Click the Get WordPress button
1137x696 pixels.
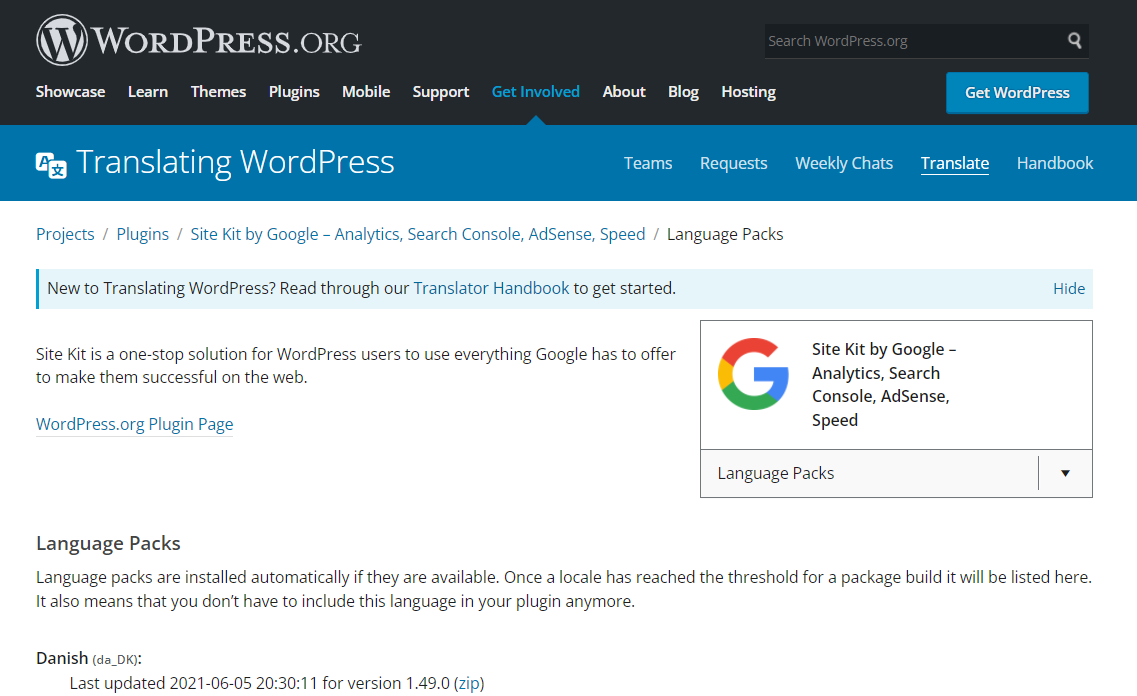[1017, 93]
